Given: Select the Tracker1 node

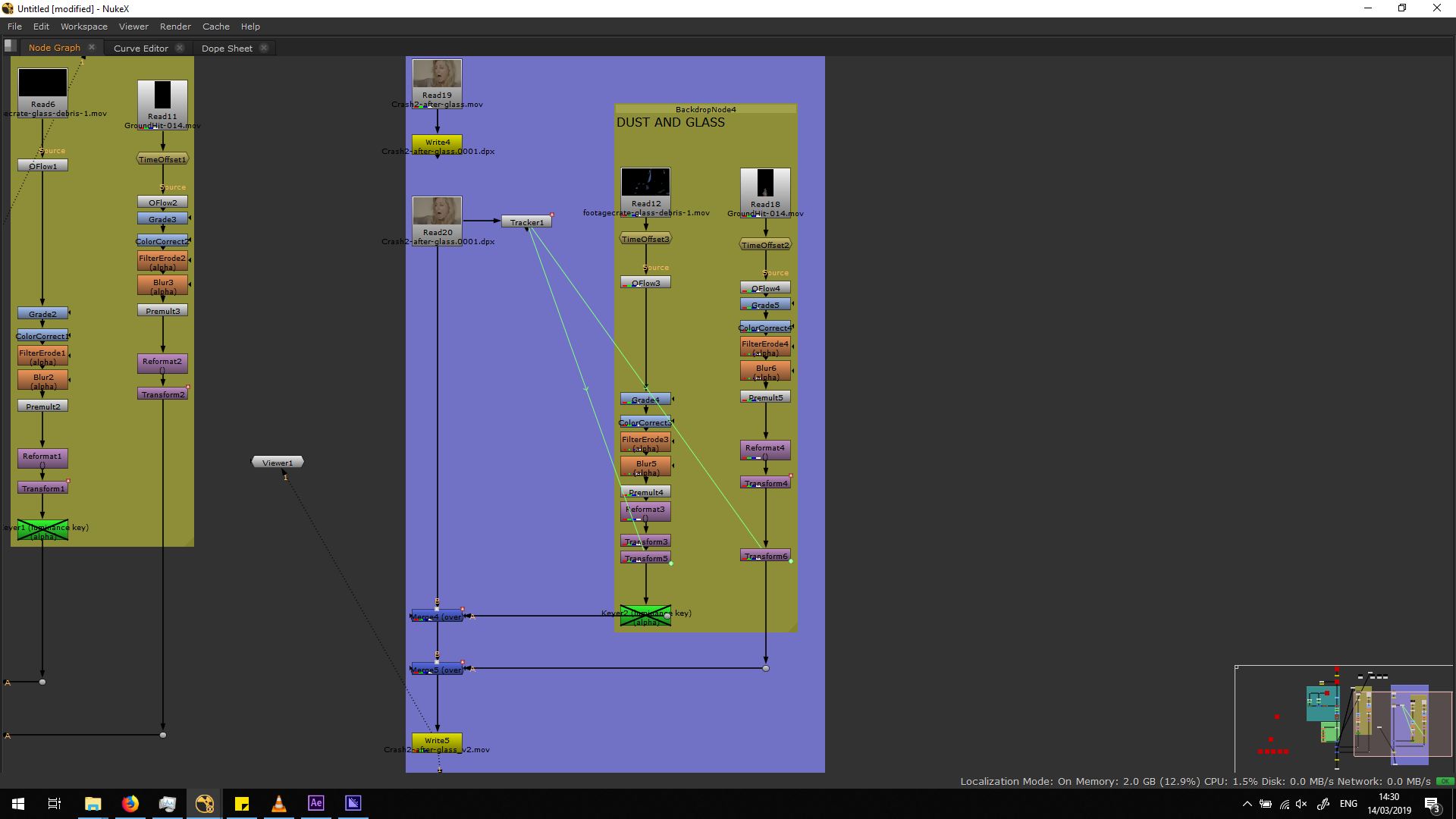Looking at the screenshot, I should point(526,222).
